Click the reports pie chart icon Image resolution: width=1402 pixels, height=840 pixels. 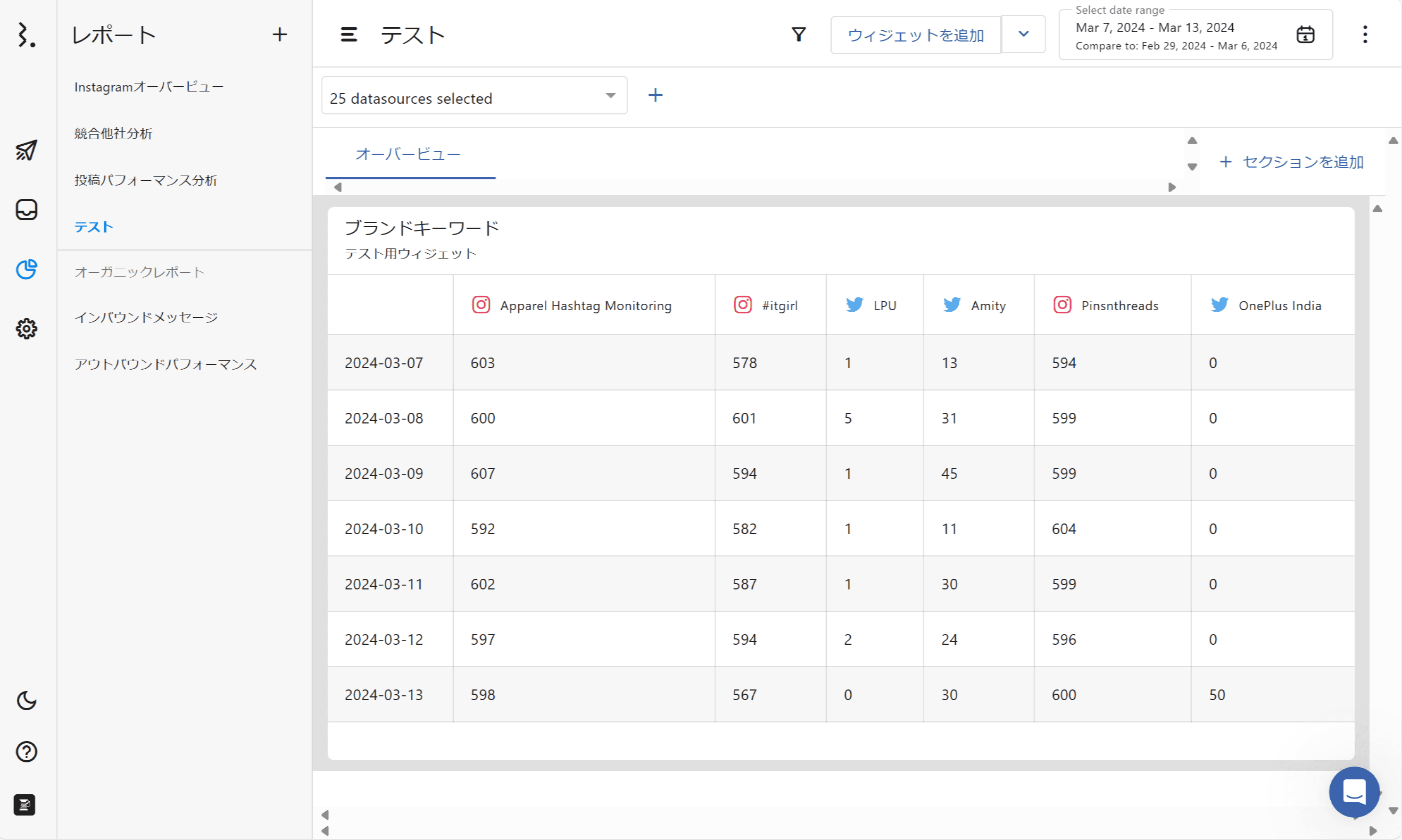tap(26, 269)
